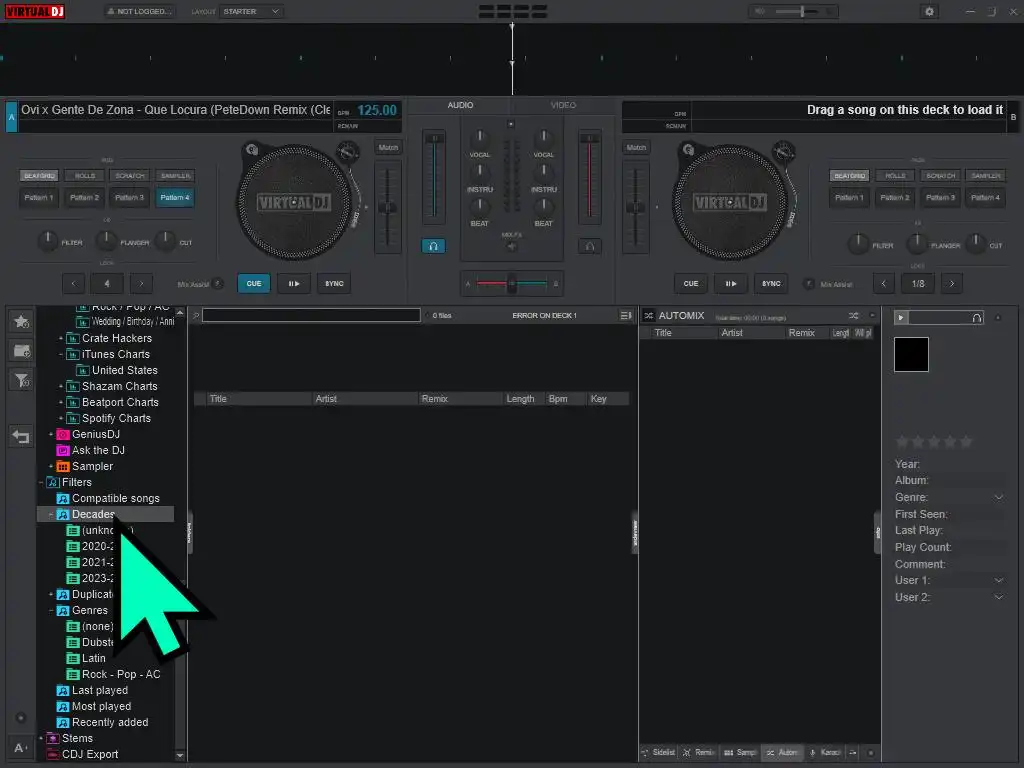
Task: Play or pause deck A
Action: pos(294,283)
